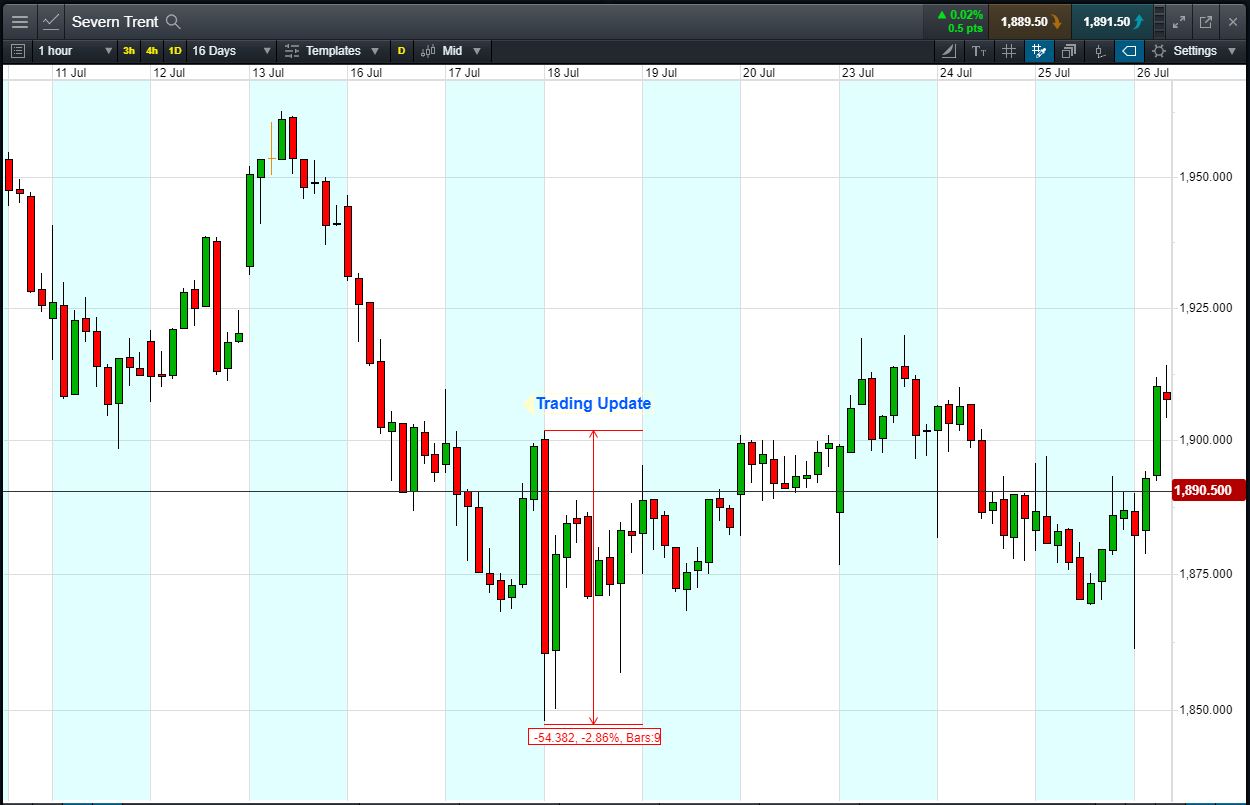Search for a product with the magnifier icon
This screenshot has width=1250, height=805.
[x=173, y=21]
